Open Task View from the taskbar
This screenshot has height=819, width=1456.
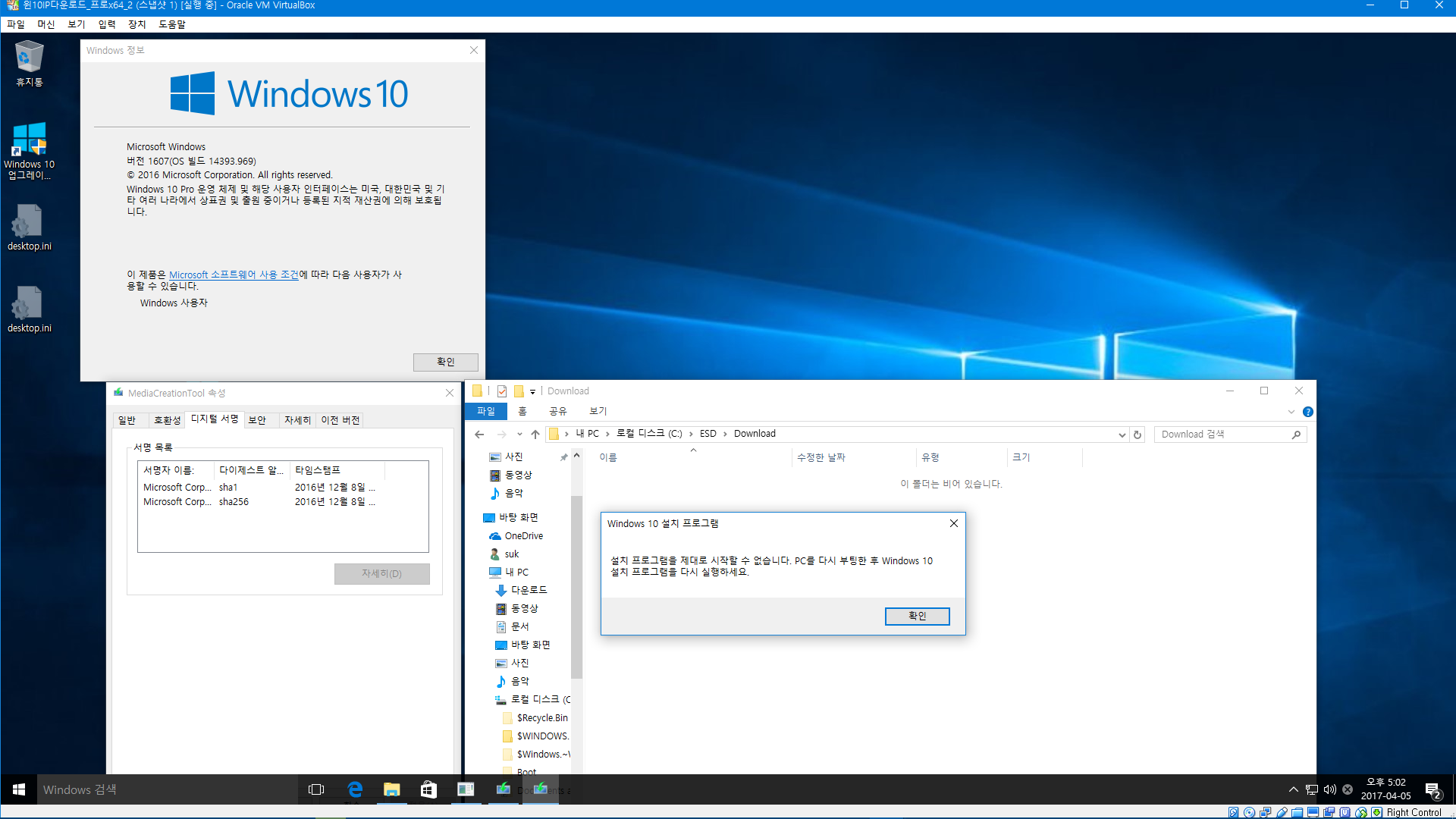point(316,789)
